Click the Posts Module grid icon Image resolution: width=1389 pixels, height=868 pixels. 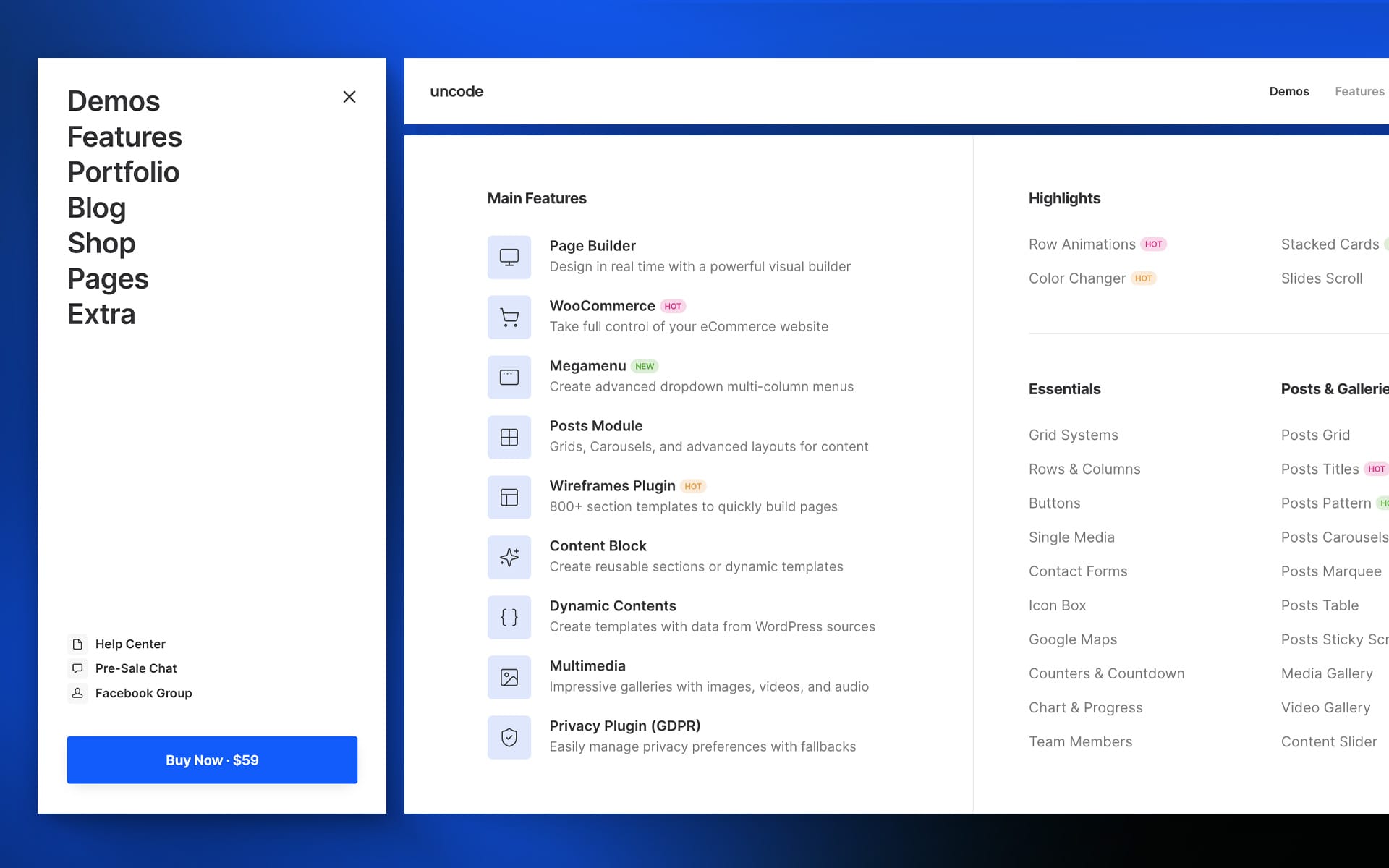tap(509, 437)
